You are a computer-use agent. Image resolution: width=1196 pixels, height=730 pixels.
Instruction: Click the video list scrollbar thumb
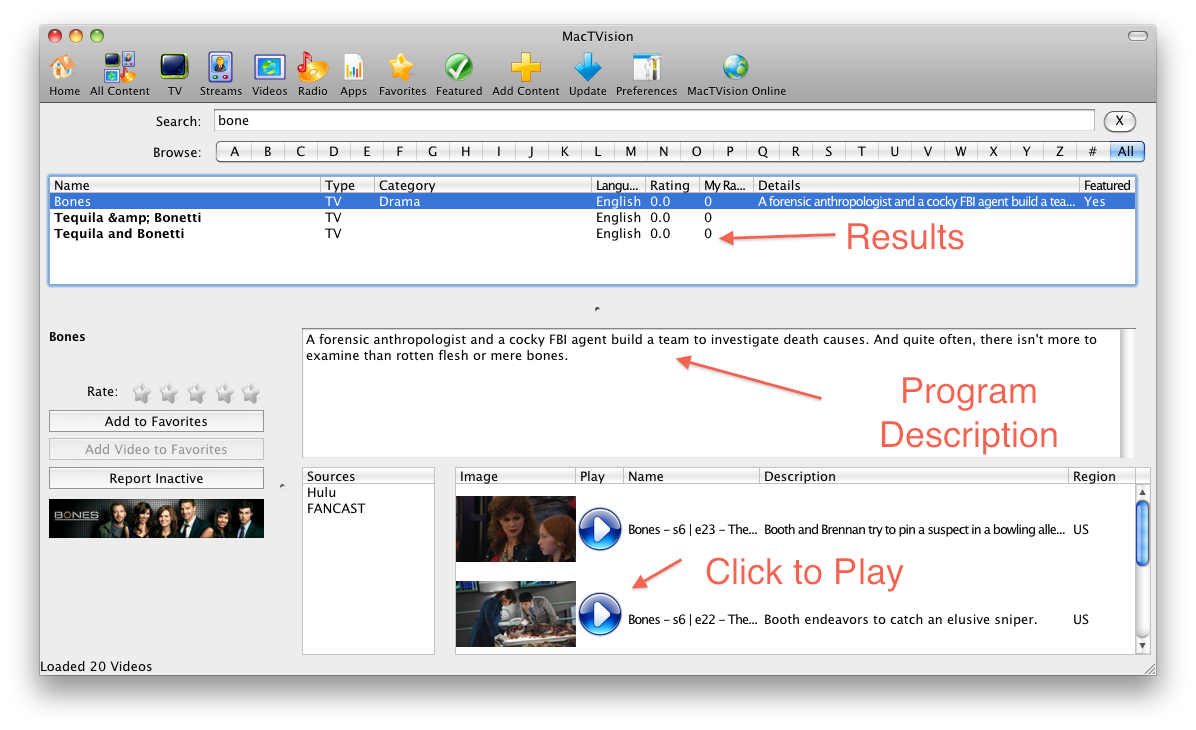coord(1142,533)
